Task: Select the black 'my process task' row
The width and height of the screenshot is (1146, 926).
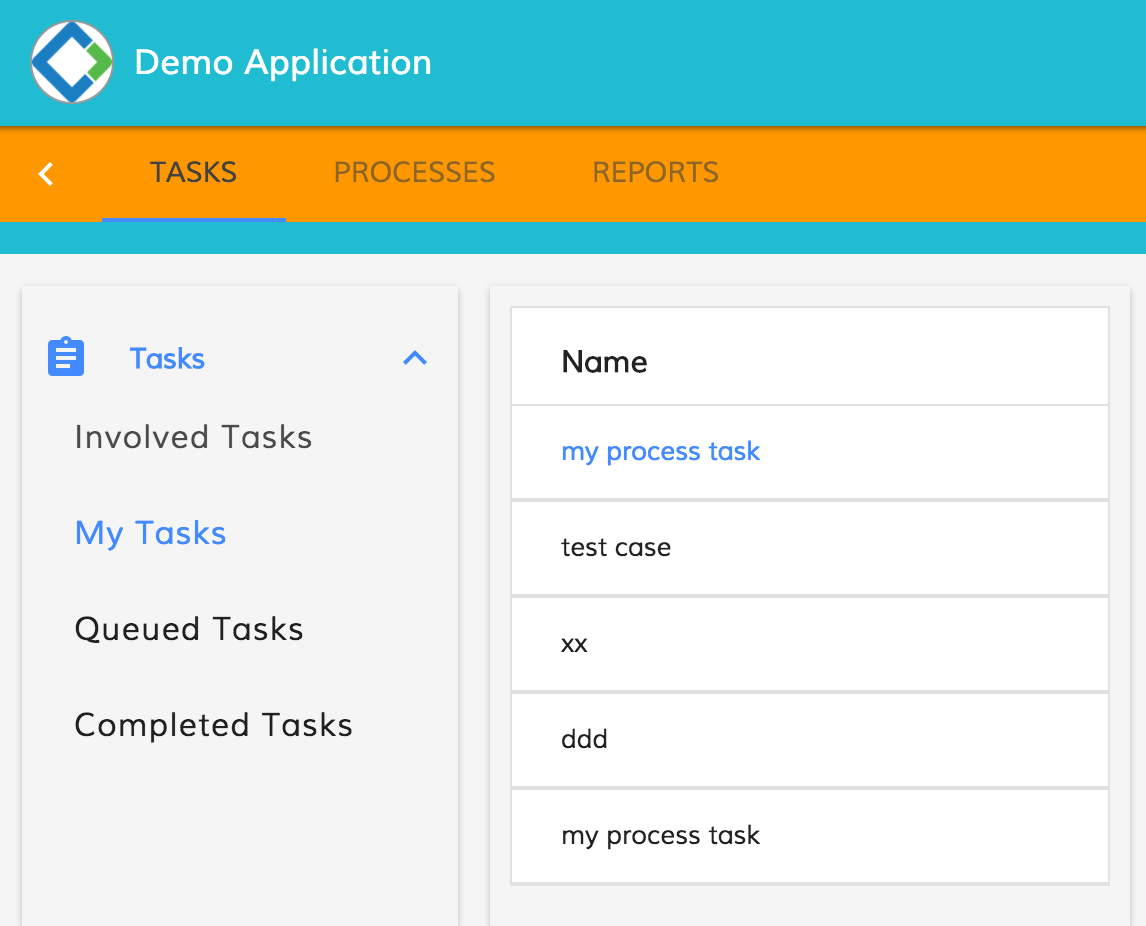Action: (x=810, y=836)
